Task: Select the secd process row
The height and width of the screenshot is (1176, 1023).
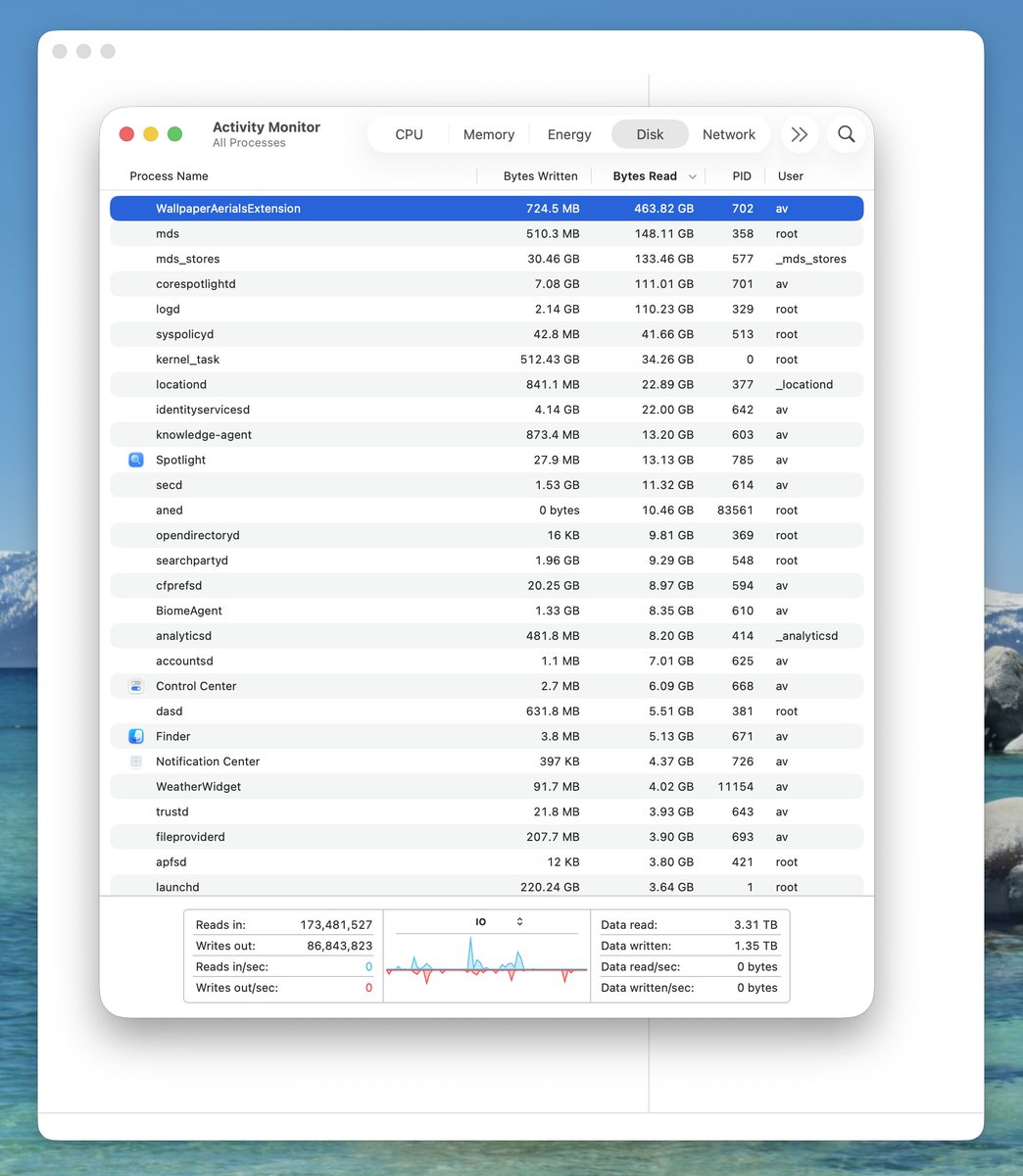Action: point(486,485)
